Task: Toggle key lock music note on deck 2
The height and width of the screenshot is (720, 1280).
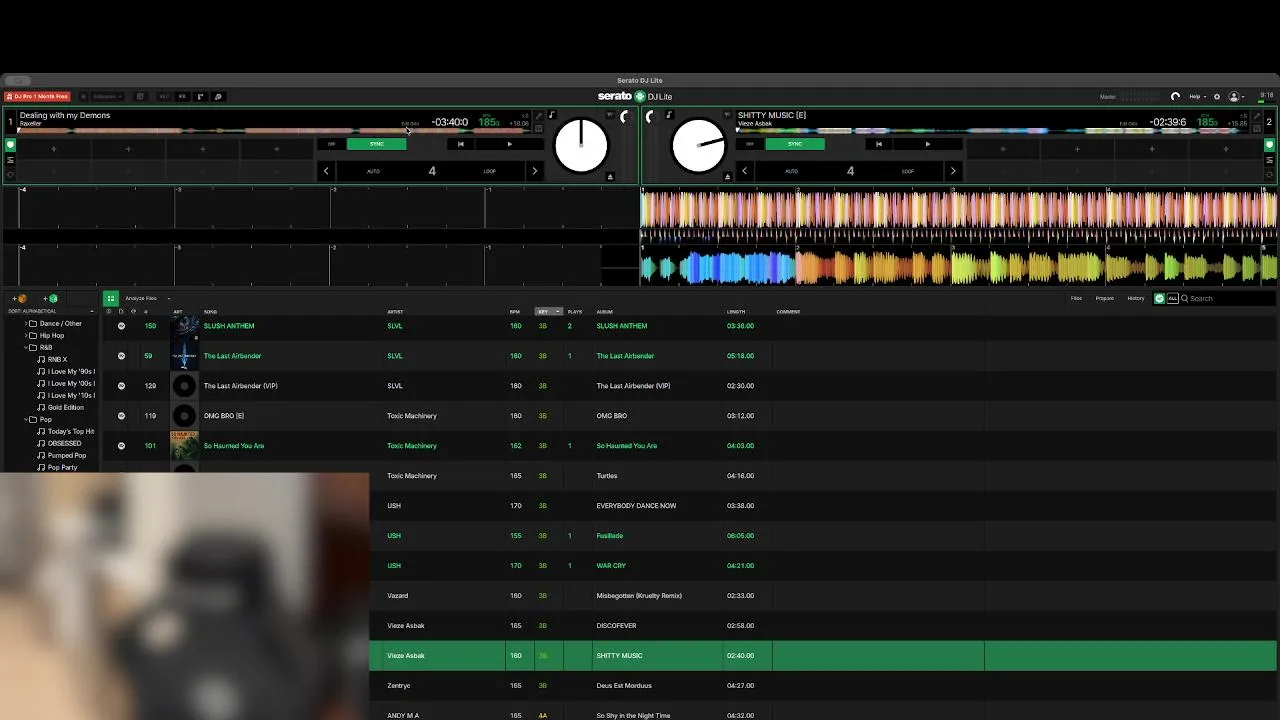Action: point(669,116)
